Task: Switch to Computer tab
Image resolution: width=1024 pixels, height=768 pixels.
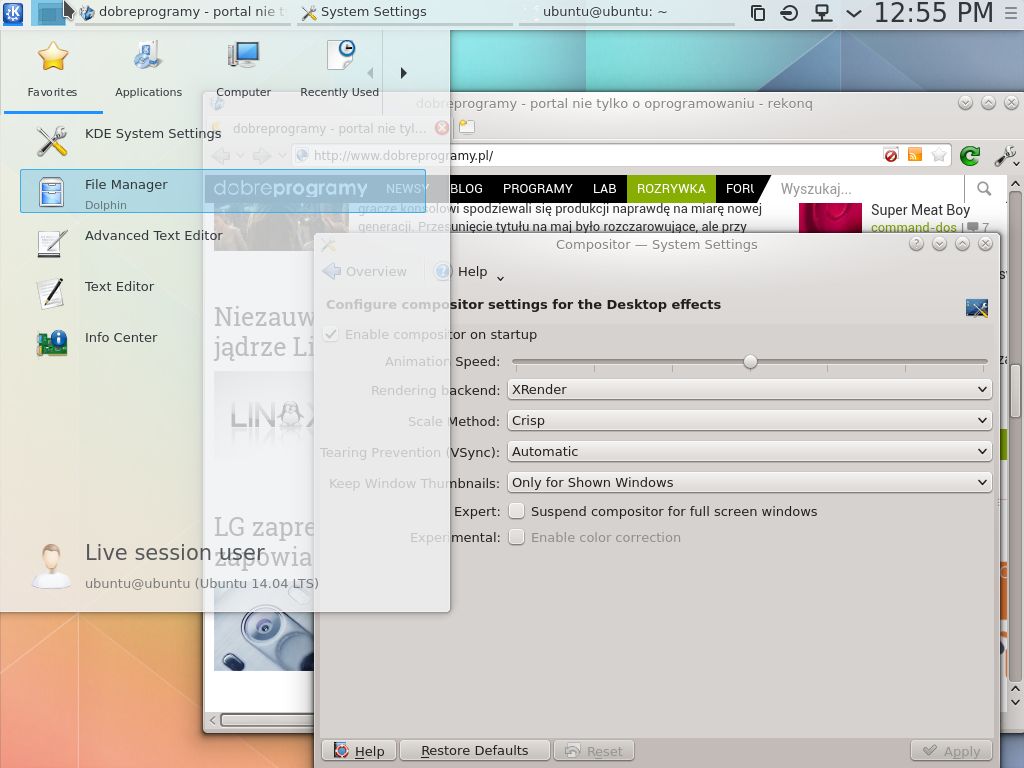Action: point(244,71)
